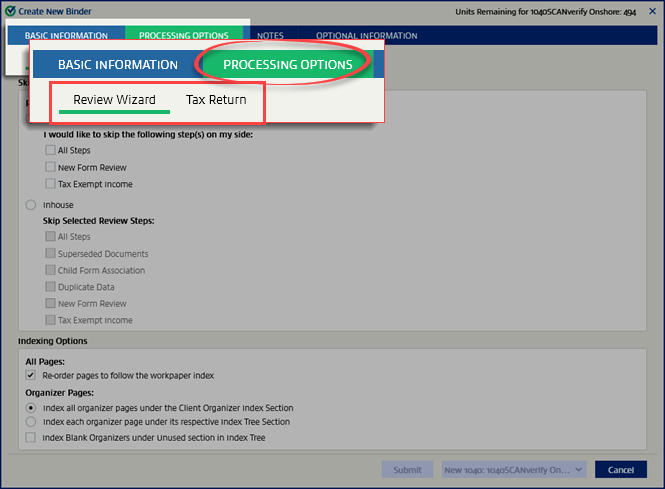Select the Inhouse radio button
Viewport: 665px width, 489px height.
pos(31,205)
